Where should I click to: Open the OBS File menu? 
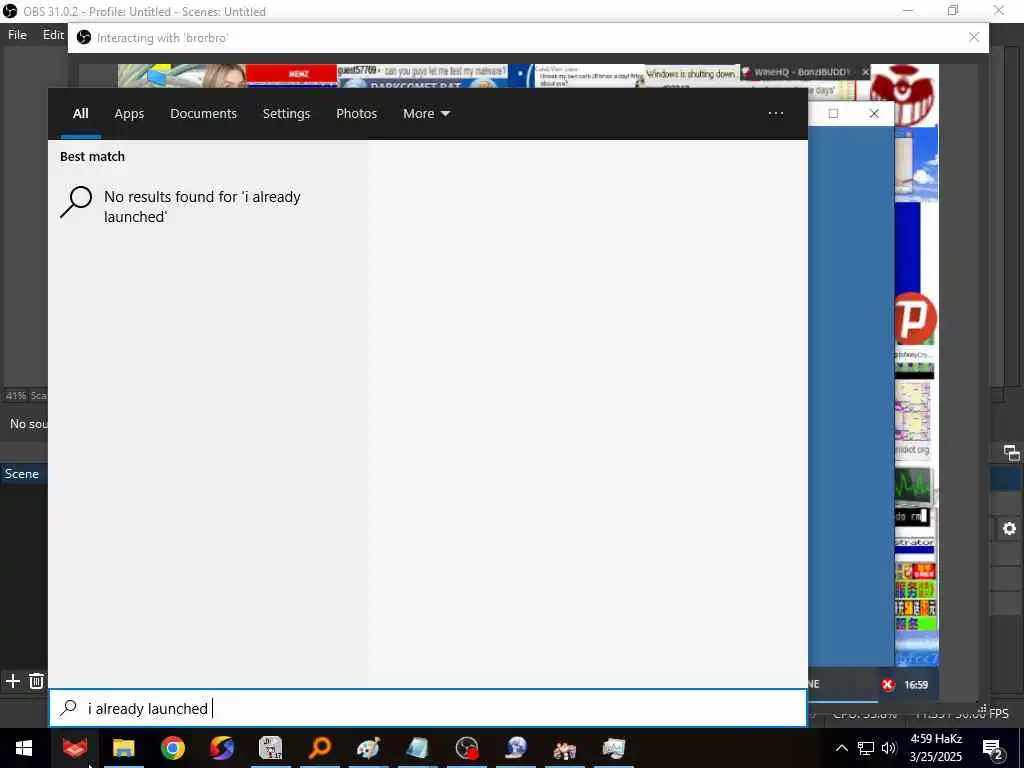(17, 35)
